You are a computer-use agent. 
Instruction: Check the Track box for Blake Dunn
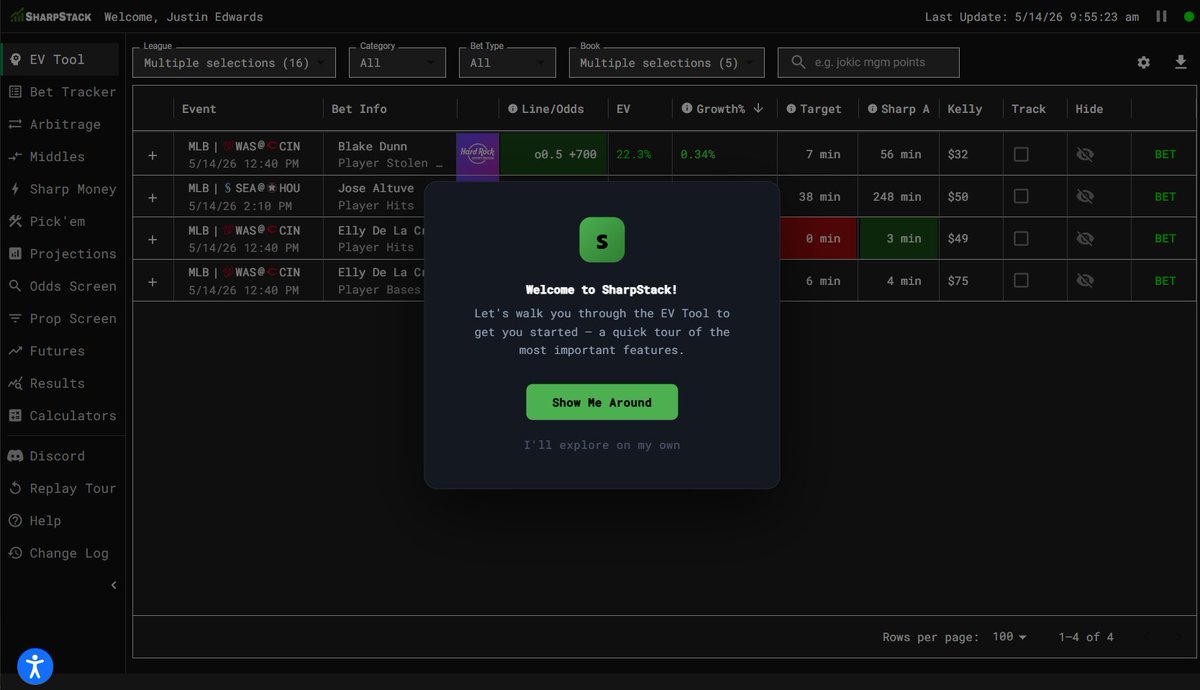(x=1021, y=154)
